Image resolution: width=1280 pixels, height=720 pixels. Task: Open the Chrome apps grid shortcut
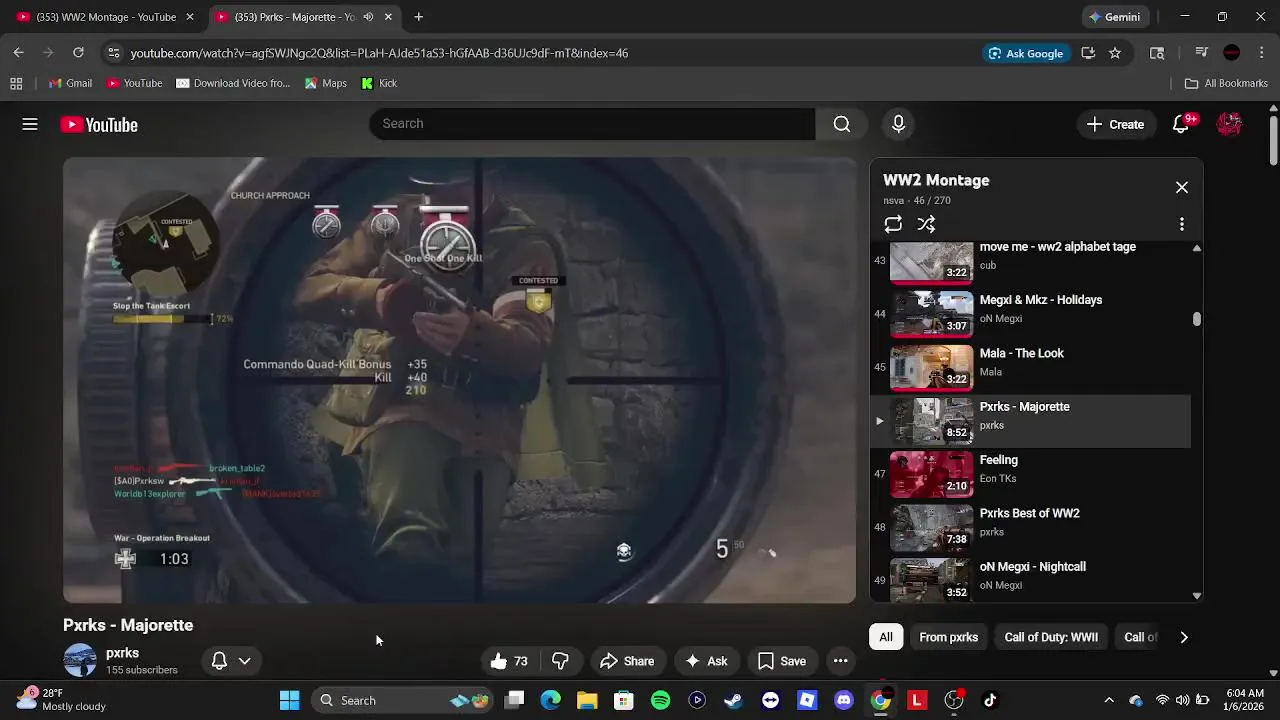click(16, 83)
